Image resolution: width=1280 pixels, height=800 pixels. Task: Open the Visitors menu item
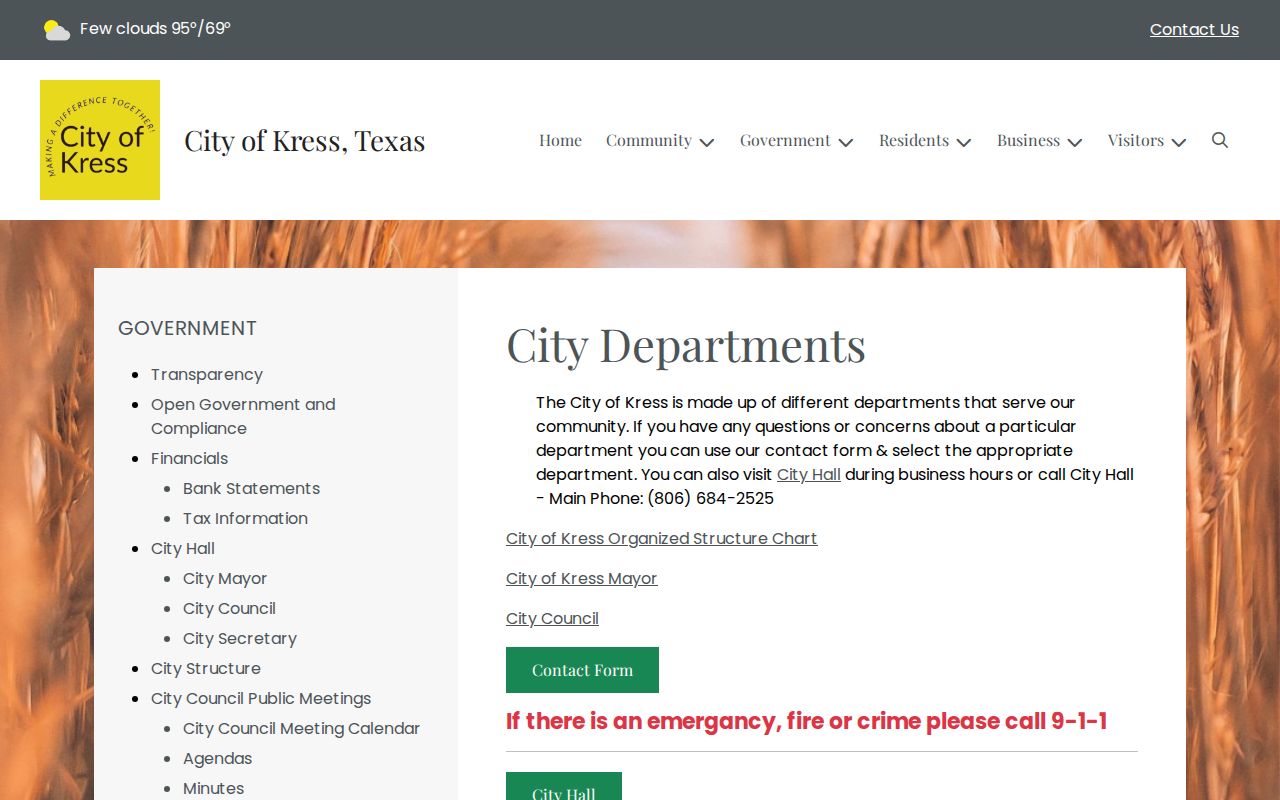click(1135, 140)
